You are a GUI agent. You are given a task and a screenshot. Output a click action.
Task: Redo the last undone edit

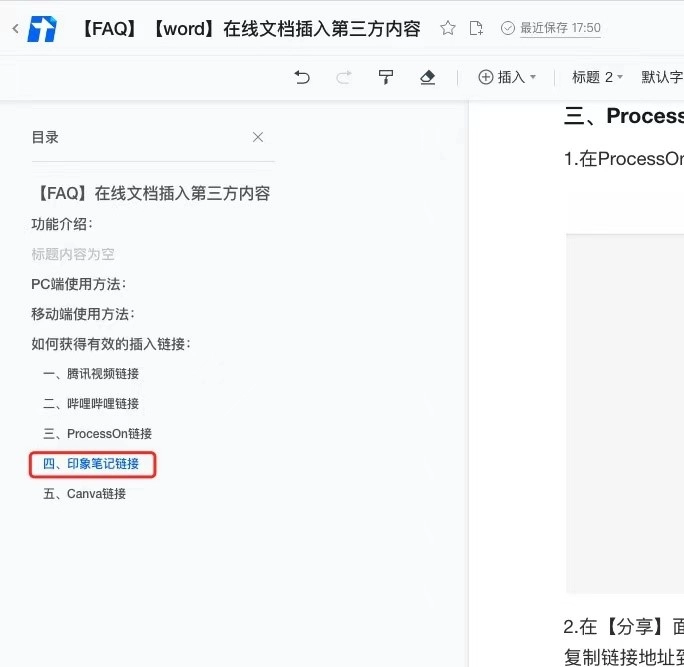click(x=344, y=77)
